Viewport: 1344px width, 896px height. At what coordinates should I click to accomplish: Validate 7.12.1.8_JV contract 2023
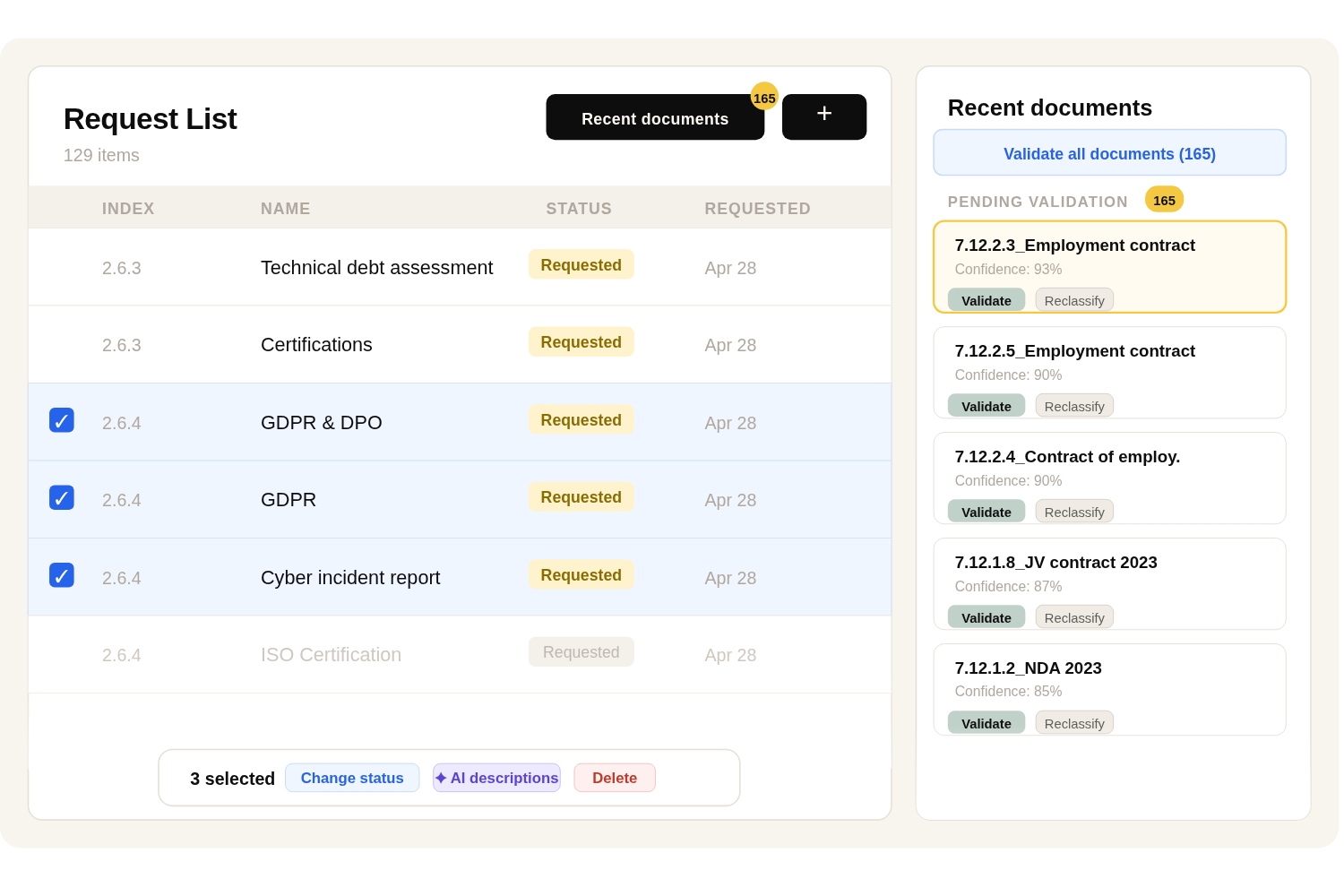(986, 617)
